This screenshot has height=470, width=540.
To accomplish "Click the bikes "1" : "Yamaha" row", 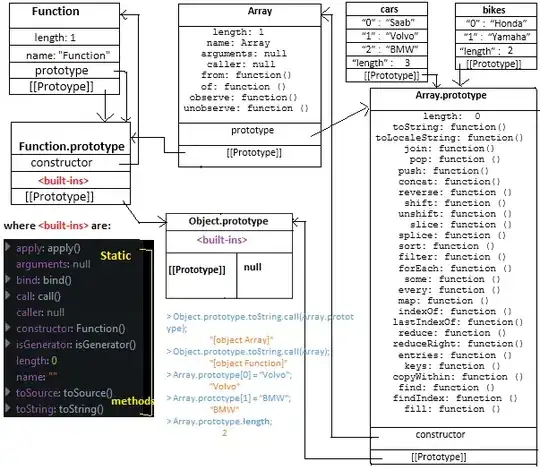I will pos(496,36).
